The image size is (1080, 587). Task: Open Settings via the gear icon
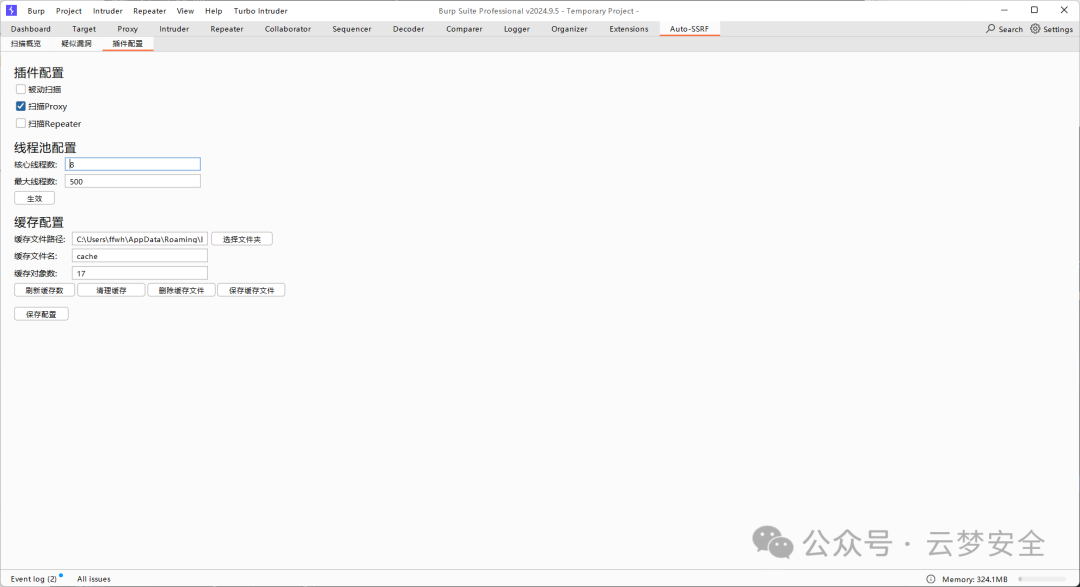click(x=1035, y=29)
